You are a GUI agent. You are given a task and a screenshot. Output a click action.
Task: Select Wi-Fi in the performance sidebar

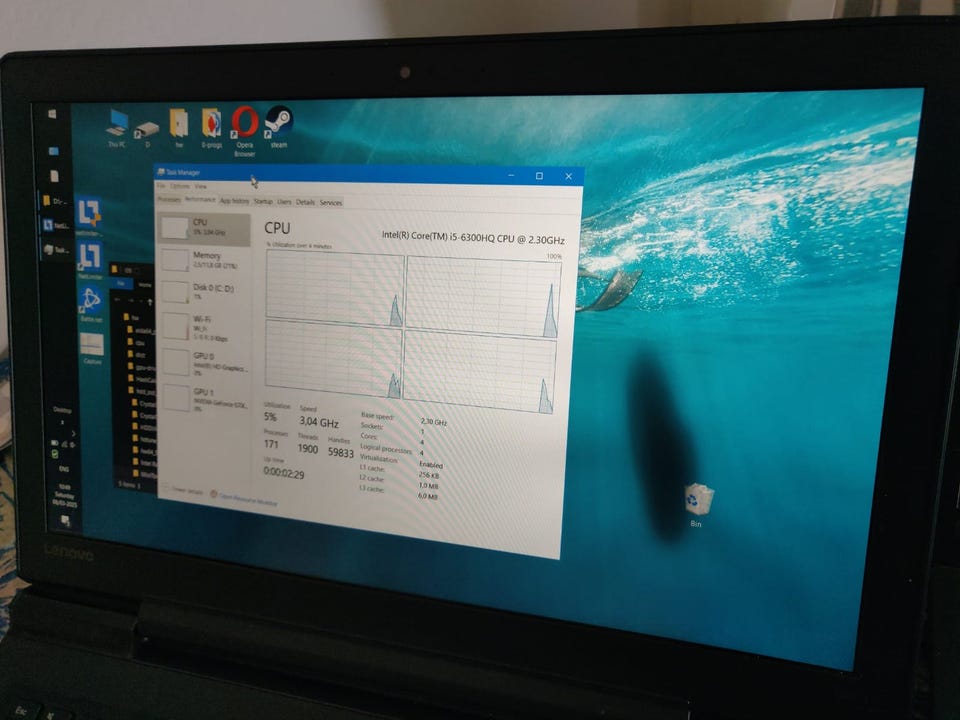(204, 328)
